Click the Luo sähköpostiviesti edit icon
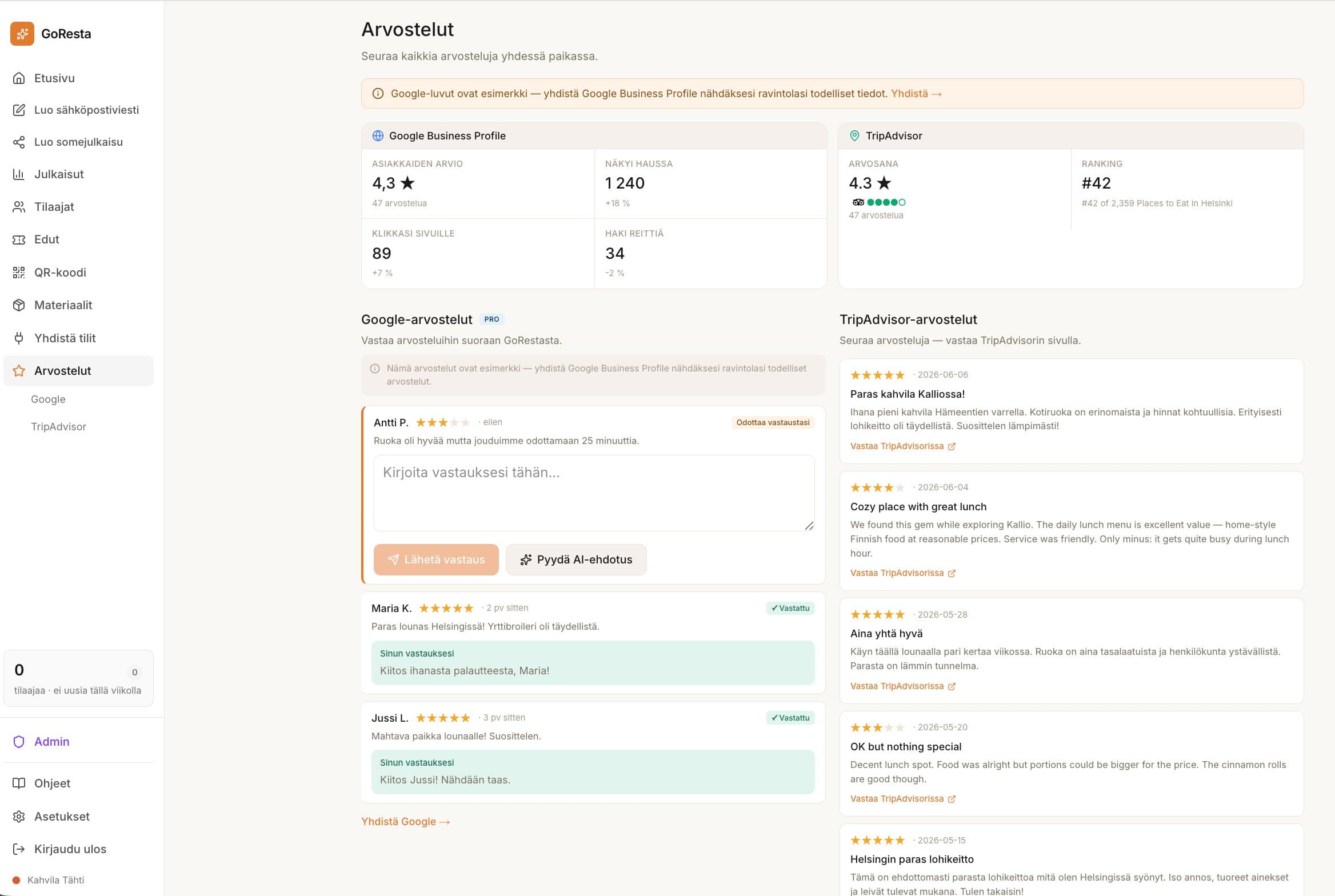 [x=19, y=110]
